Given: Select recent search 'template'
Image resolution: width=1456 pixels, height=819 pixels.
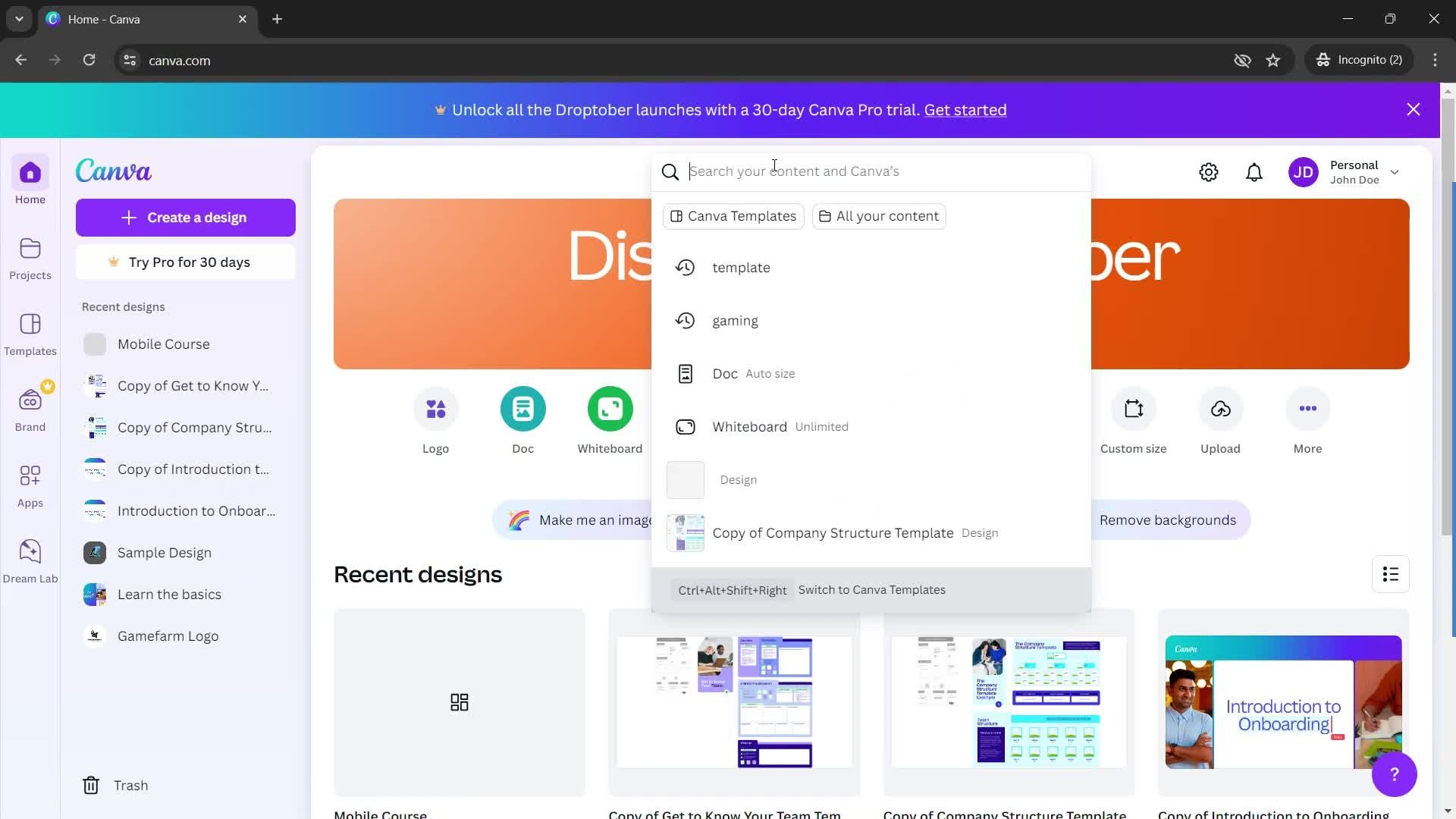Looking at the screenshot, I should [x=871, y=268].
